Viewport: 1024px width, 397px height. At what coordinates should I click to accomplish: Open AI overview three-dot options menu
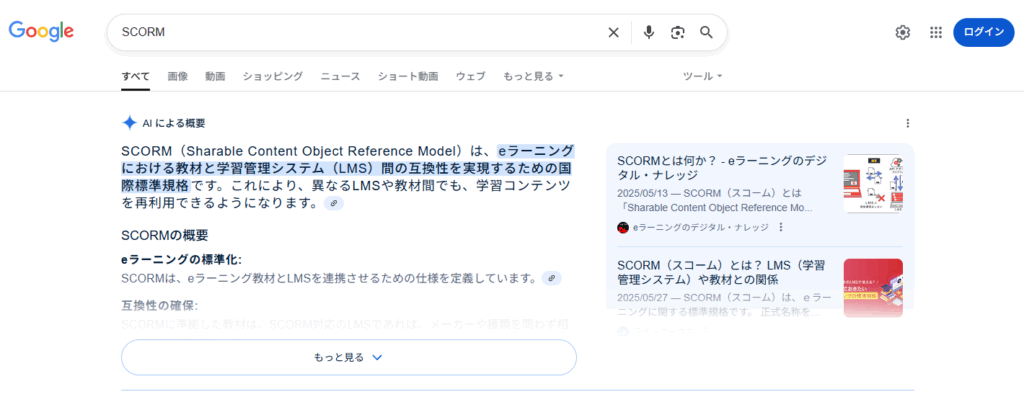908,123
